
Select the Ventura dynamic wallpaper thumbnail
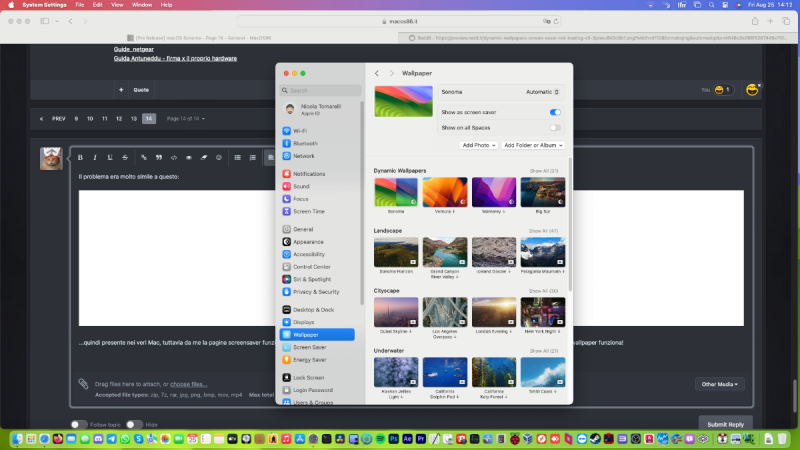click(445, 193)
